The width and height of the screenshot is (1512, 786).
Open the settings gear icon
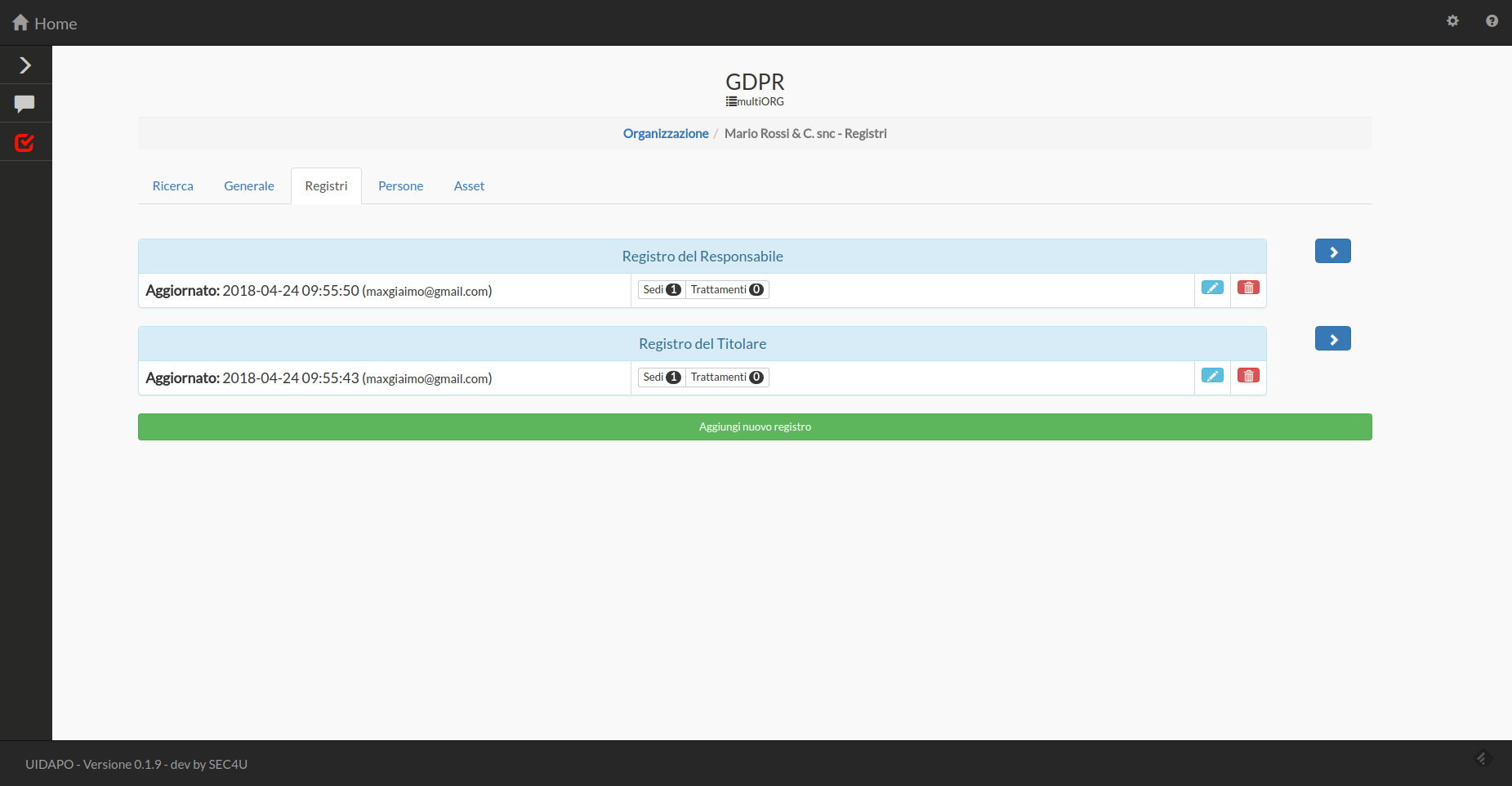coord(1452,21)
